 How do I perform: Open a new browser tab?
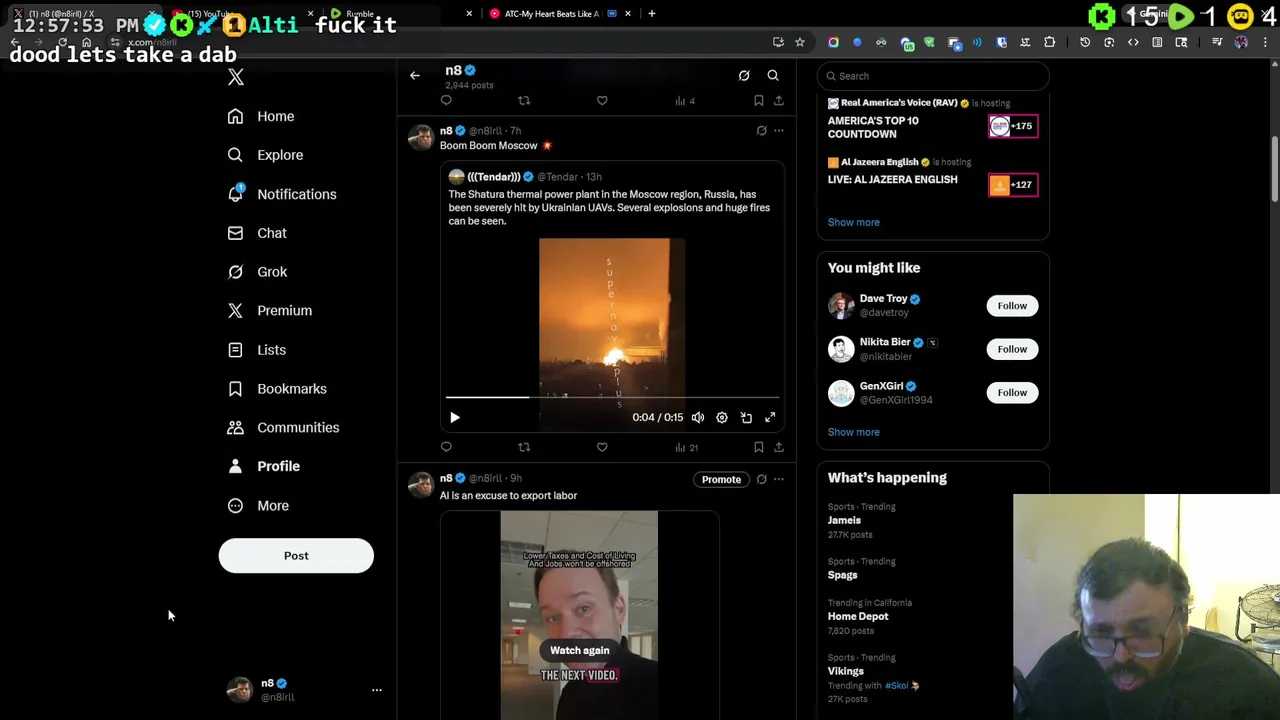(652, 14)
